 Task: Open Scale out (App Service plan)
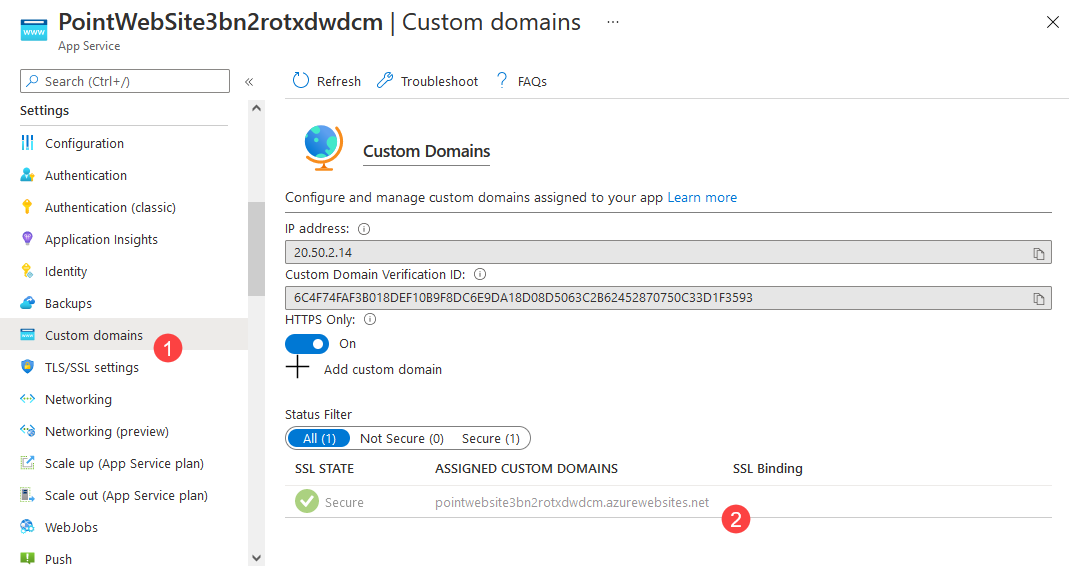pos(124,496)
